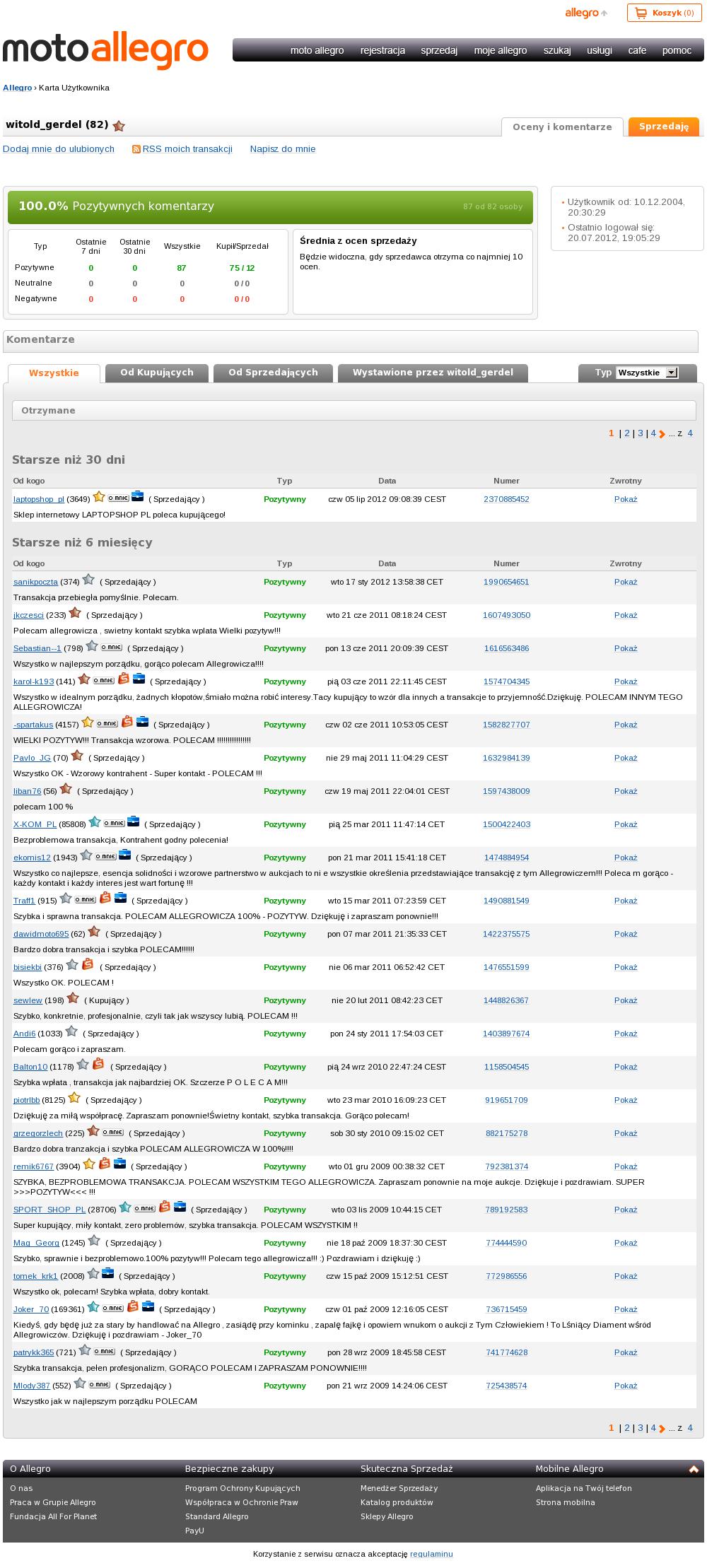Open the rejestracja menu item

point(382,50)
